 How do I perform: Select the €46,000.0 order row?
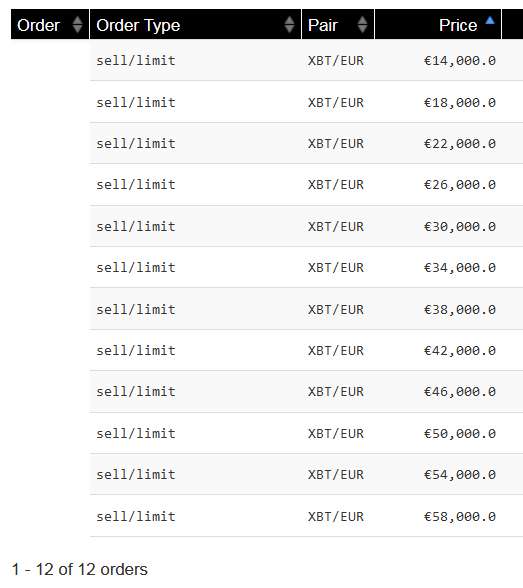(x=306, y=392)
